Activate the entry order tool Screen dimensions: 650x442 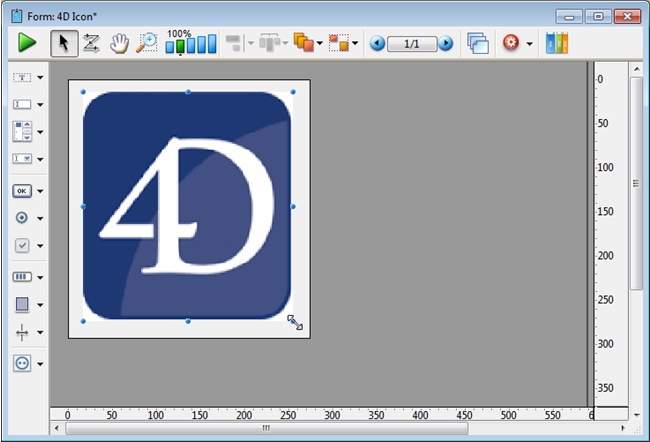pyautogui.click(x=91, y=43)
